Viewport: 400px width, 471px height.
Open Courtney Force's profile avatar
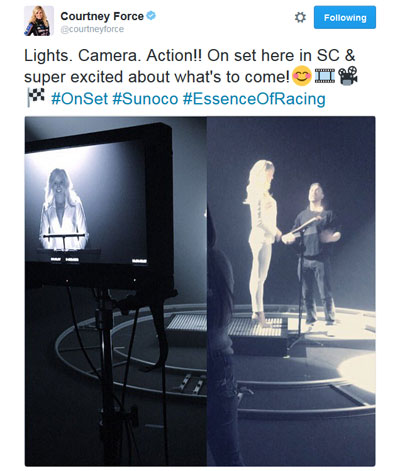[39, 21]
